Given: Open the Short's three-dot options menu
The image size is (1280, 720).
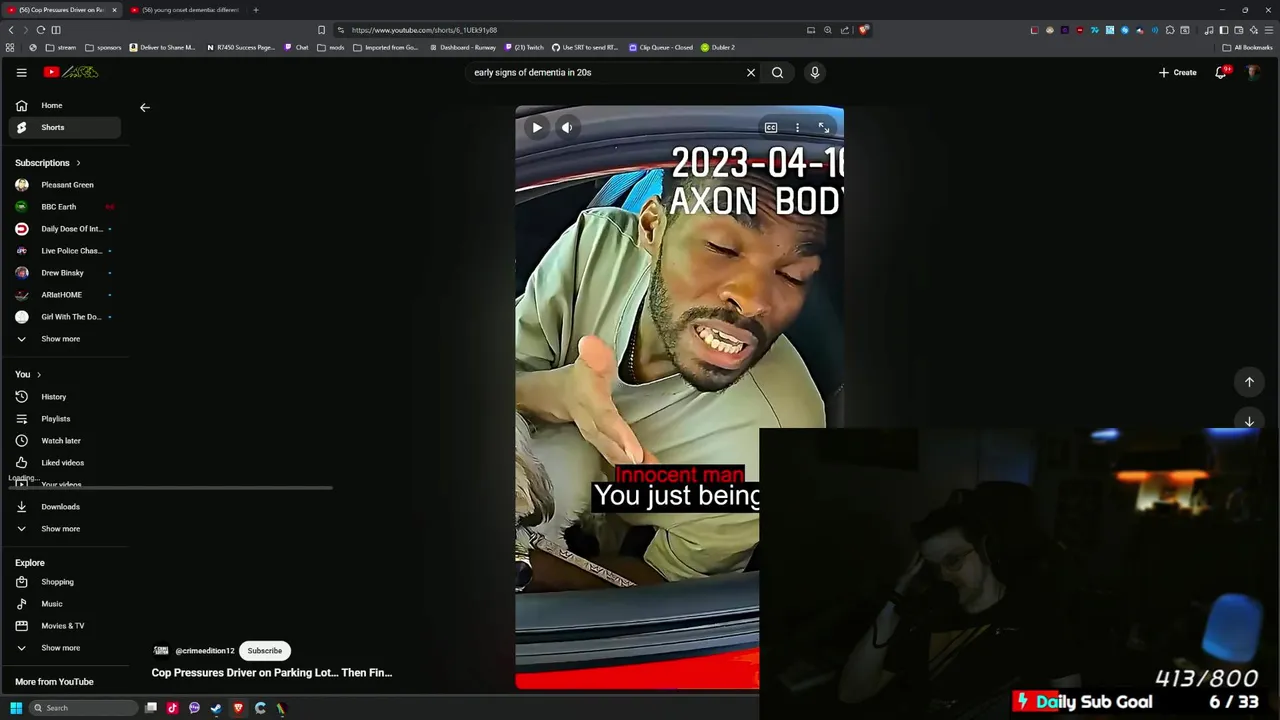Looking at the screenshot, I should coord(797,127).
